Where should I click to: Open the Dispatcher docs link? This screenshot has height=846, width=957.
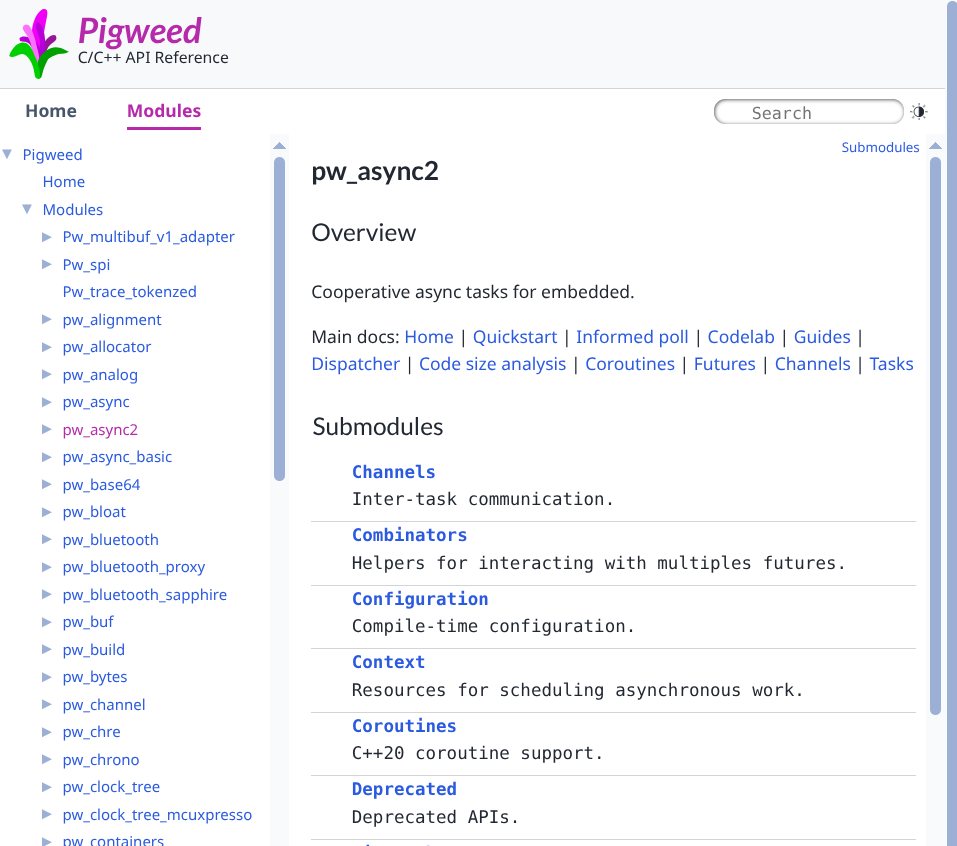356,364
